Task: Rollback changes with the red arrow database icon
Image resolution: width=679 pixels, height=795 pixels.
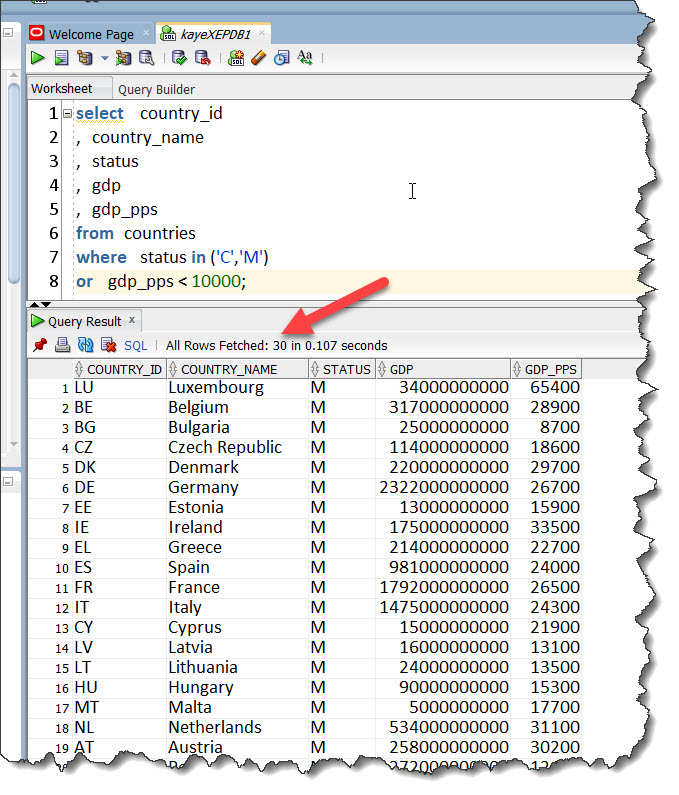Action: point(203,58)
